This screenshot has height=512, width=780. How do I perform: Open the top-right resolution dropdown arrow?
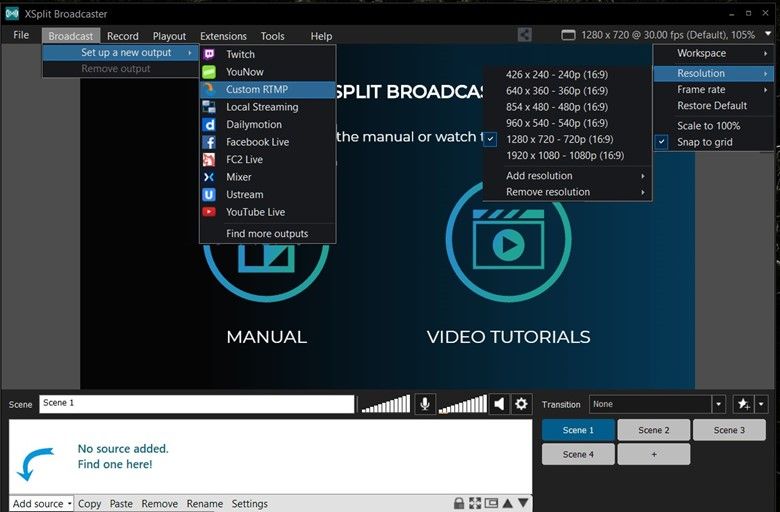tap(768, 34)
